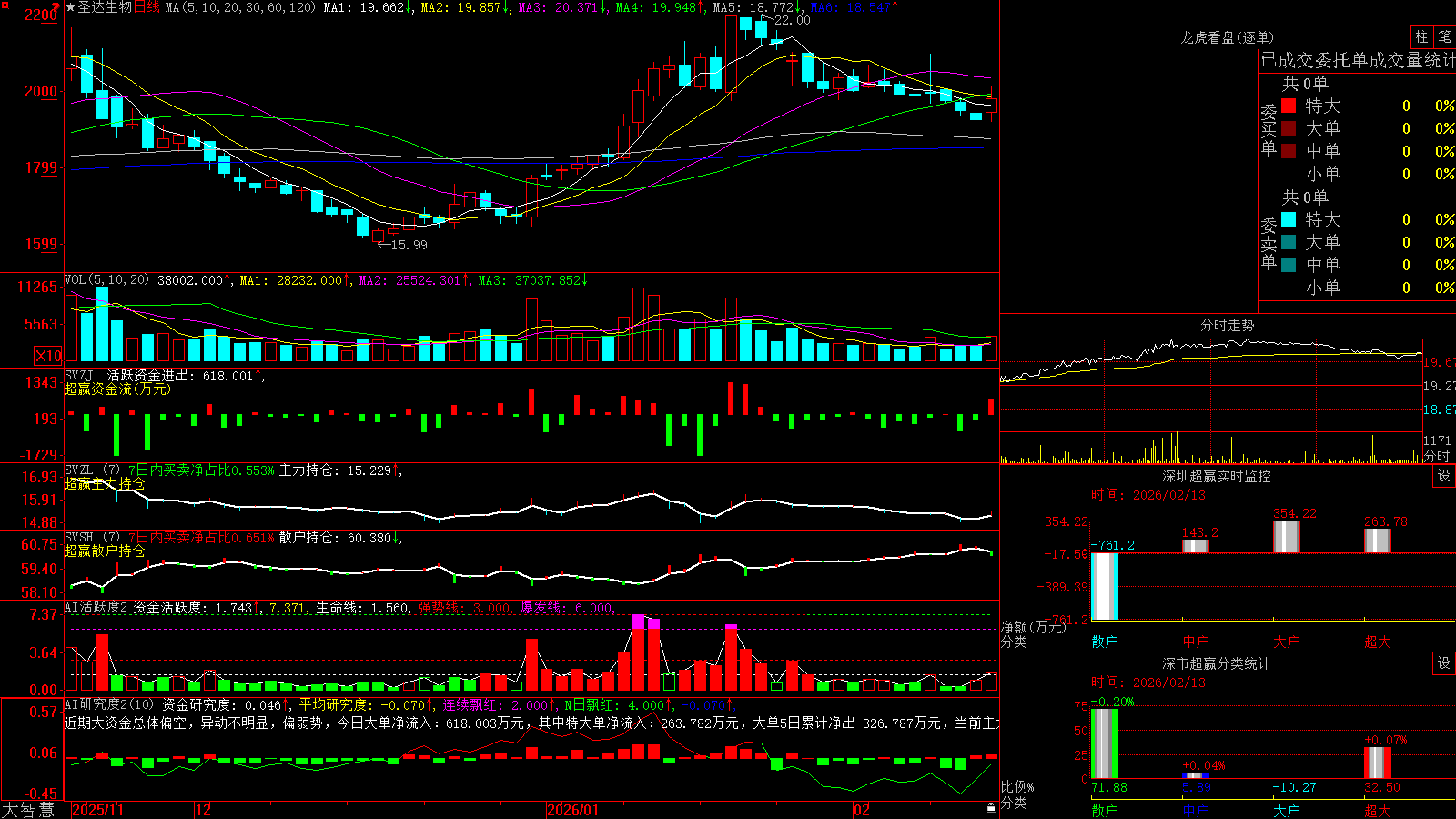Screen dimensions: 1456x819
Task: Select the 分时走势 panel title
Action: point(1228,325)
